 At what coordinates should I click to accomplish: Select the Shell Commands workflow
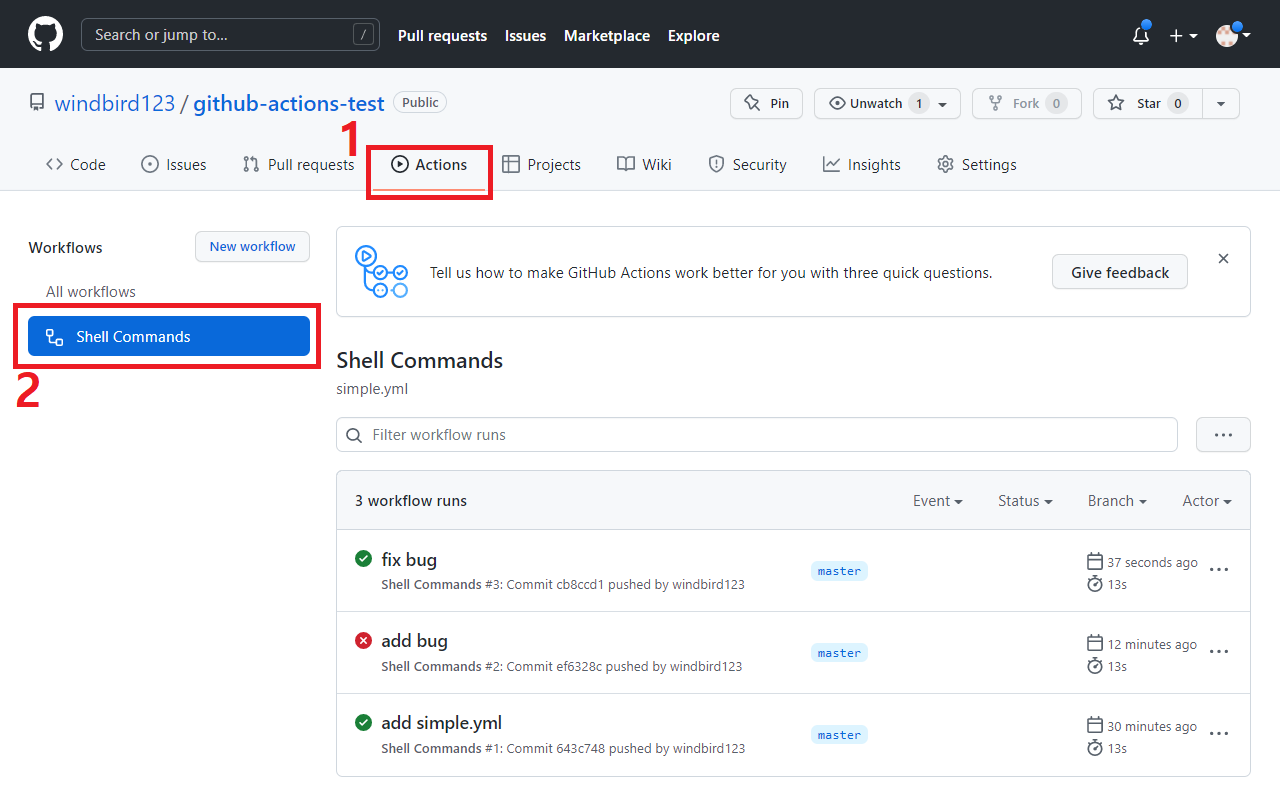coord(169,336)
